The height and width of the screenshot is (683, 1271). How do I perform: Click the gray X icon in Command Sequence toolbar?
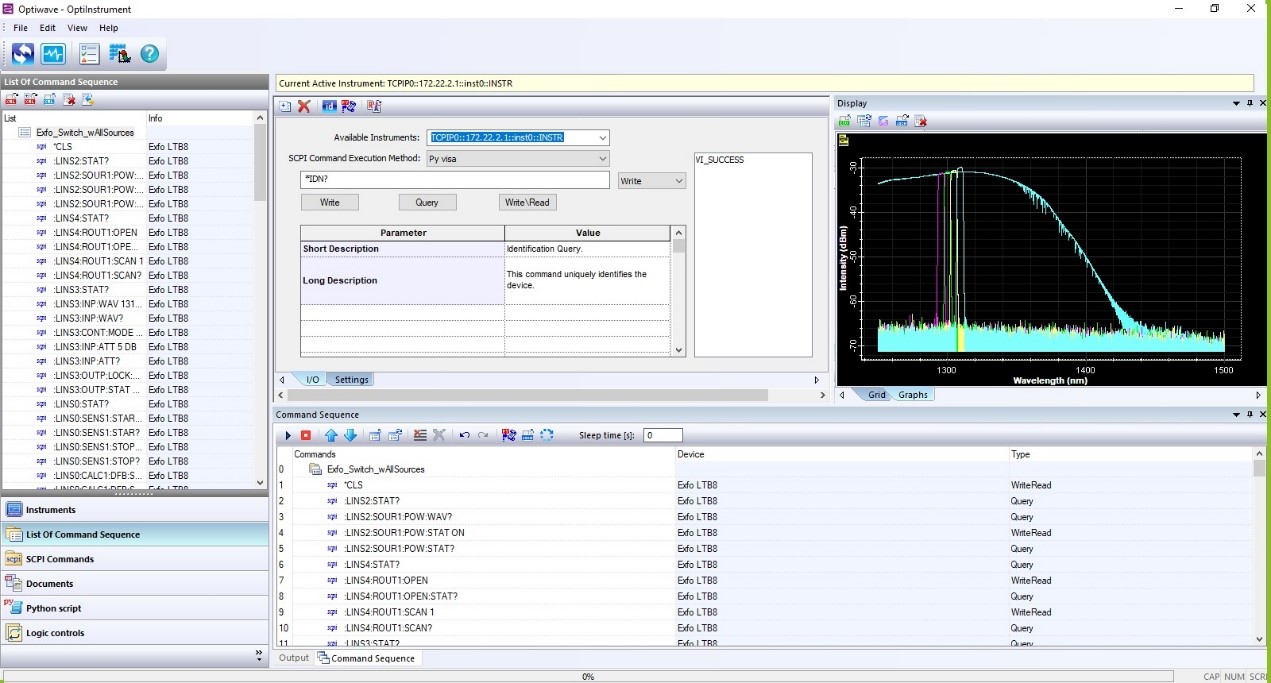(x=438, y=435)
